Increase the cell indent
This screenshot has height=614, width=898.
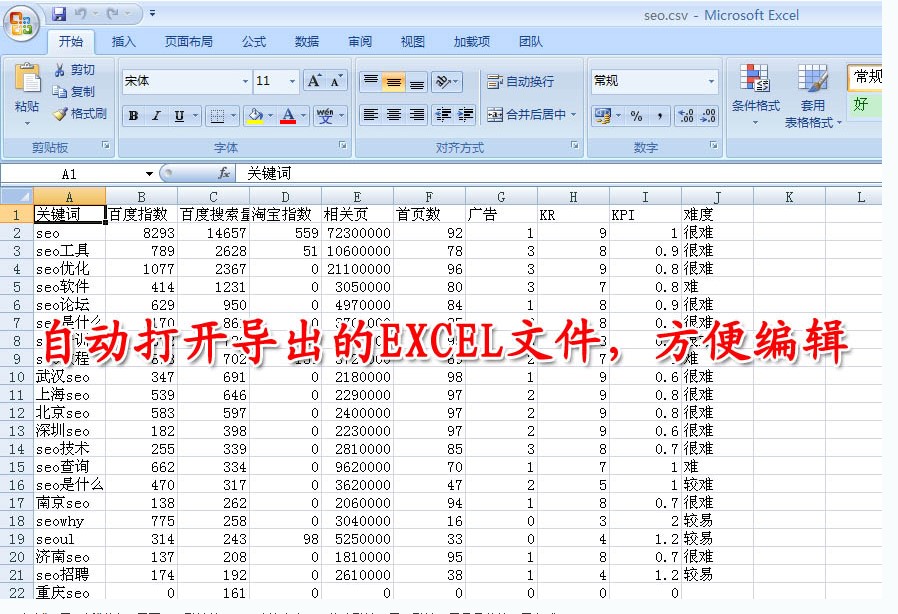[x=465, y=115]
